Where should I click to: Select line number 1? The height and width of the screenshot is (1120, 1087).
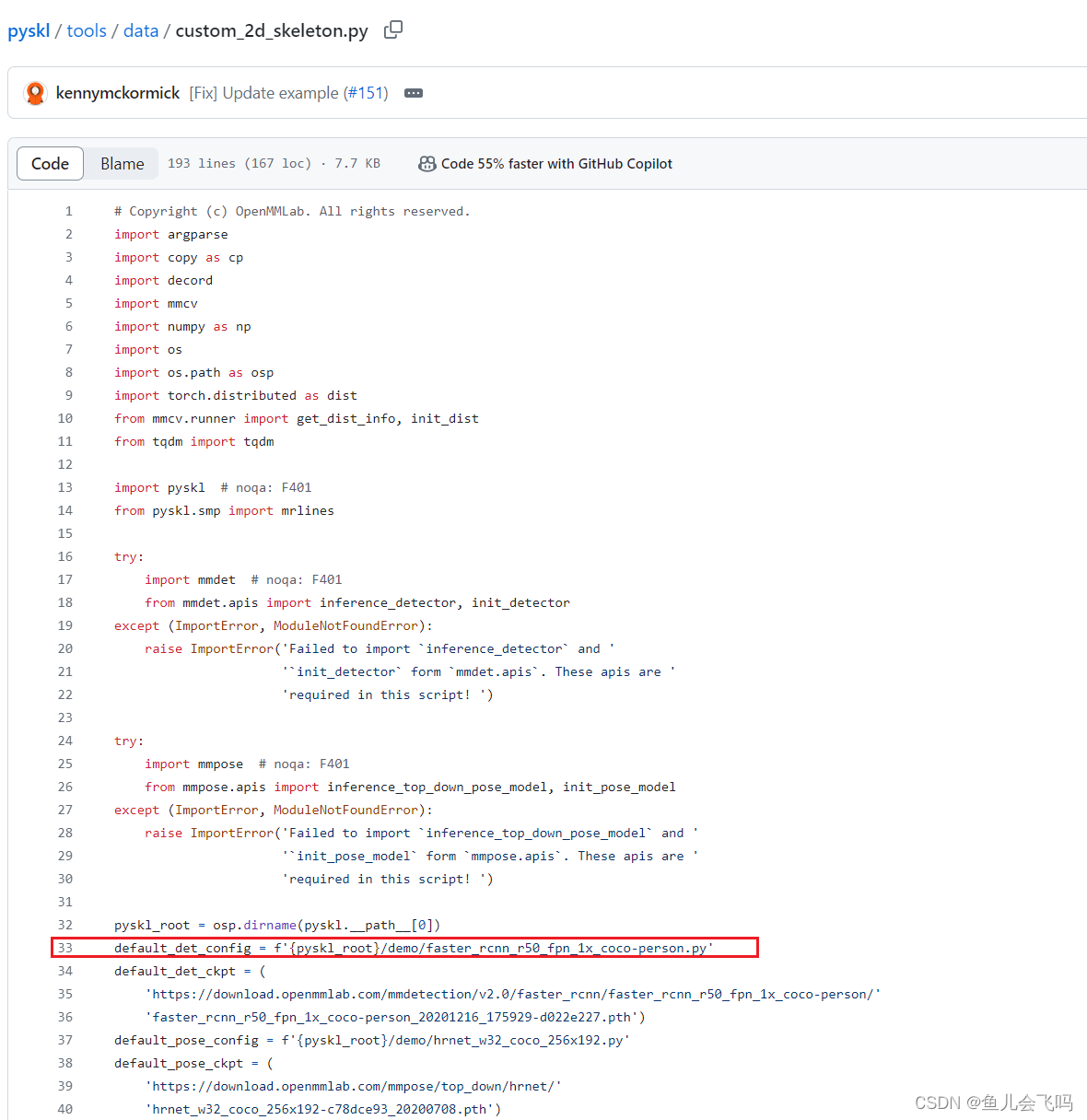(68, 211)
